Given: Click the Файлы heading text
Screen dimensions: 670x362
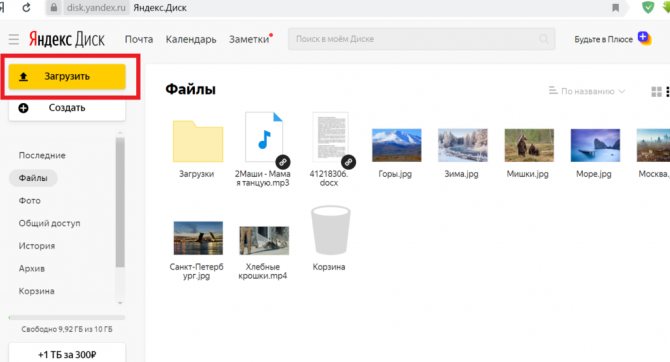Looking at the screenshot, I should click(x=191, y=89).
